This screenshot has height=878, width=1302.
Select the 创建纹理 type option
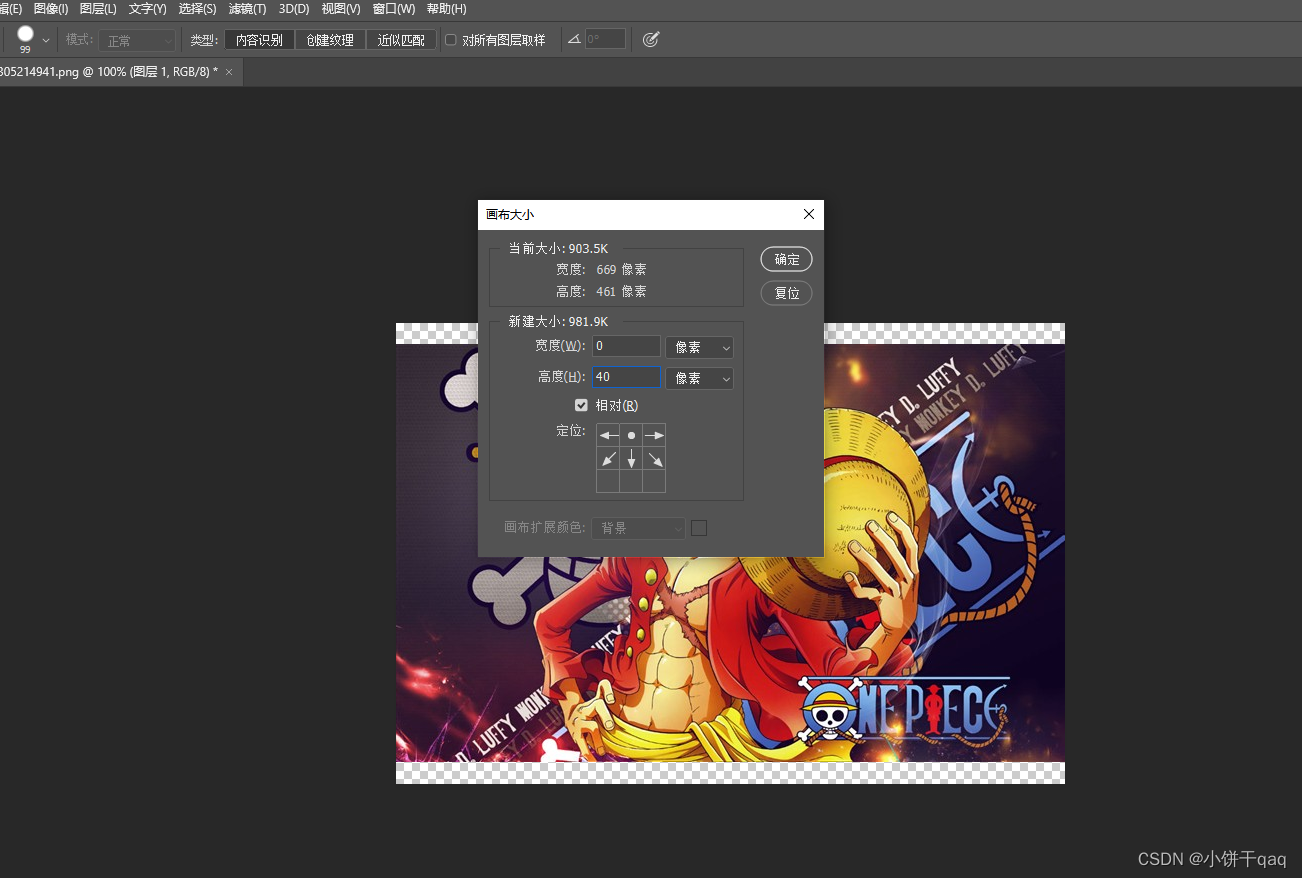330,40
